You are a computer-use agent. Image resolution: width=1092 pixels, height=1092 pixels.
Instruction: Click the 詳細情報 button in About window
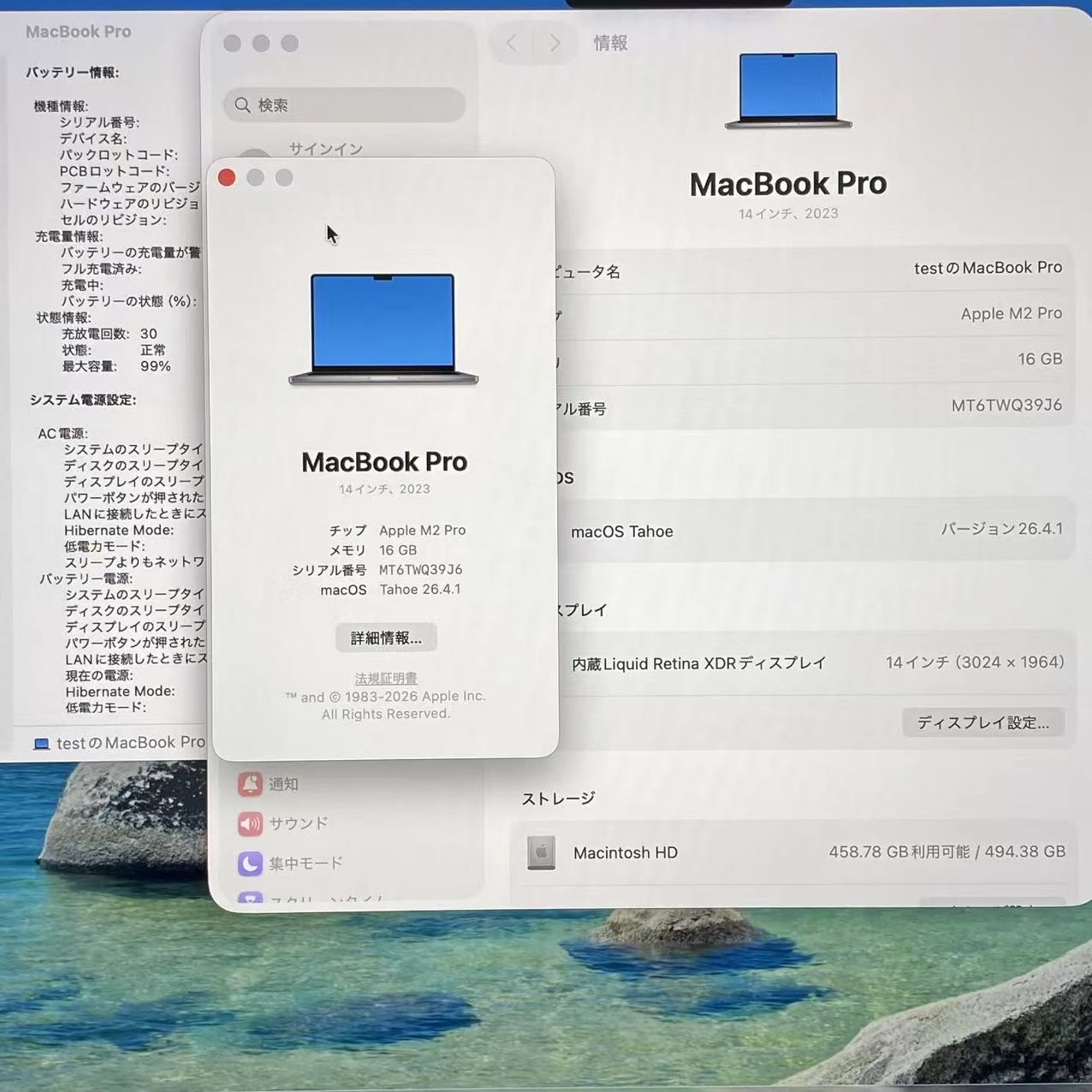(x=385, y=637)
